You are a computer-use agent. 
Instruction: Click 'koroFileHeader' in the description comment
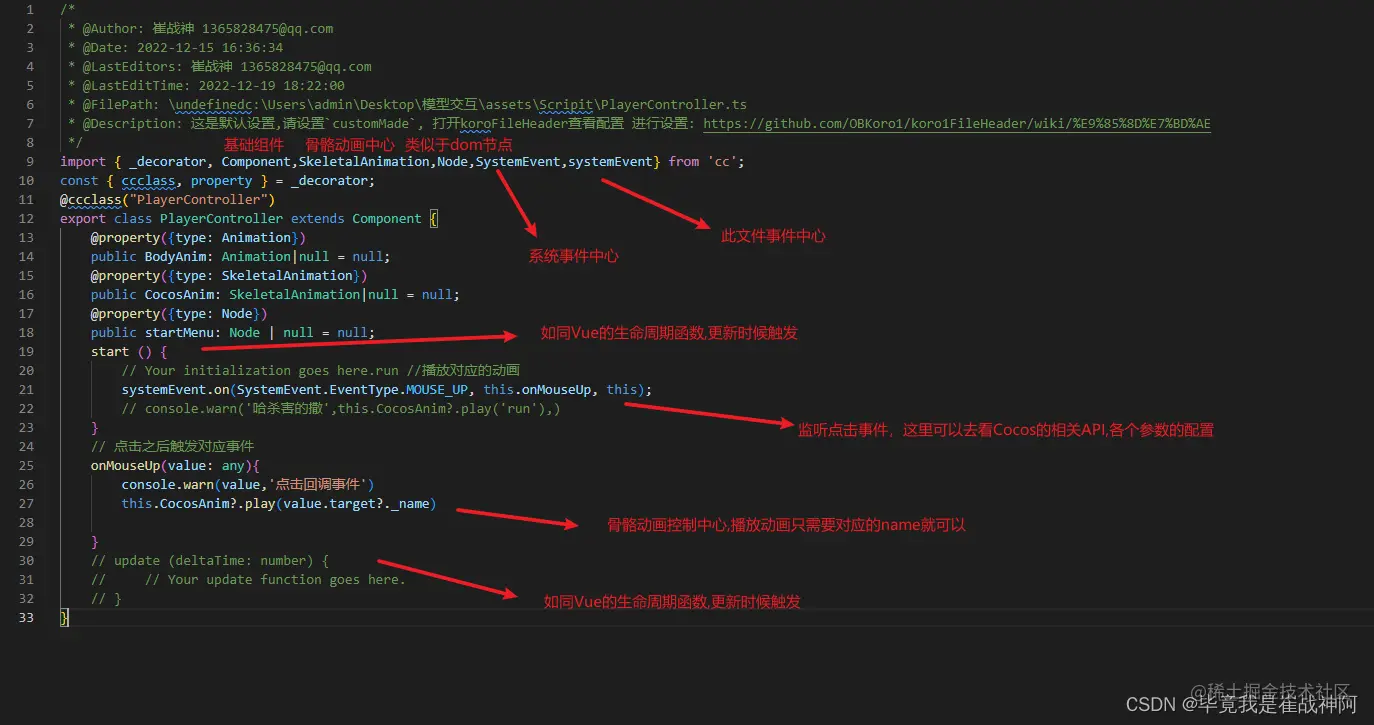pyautogui.click(x=513, y=124)
